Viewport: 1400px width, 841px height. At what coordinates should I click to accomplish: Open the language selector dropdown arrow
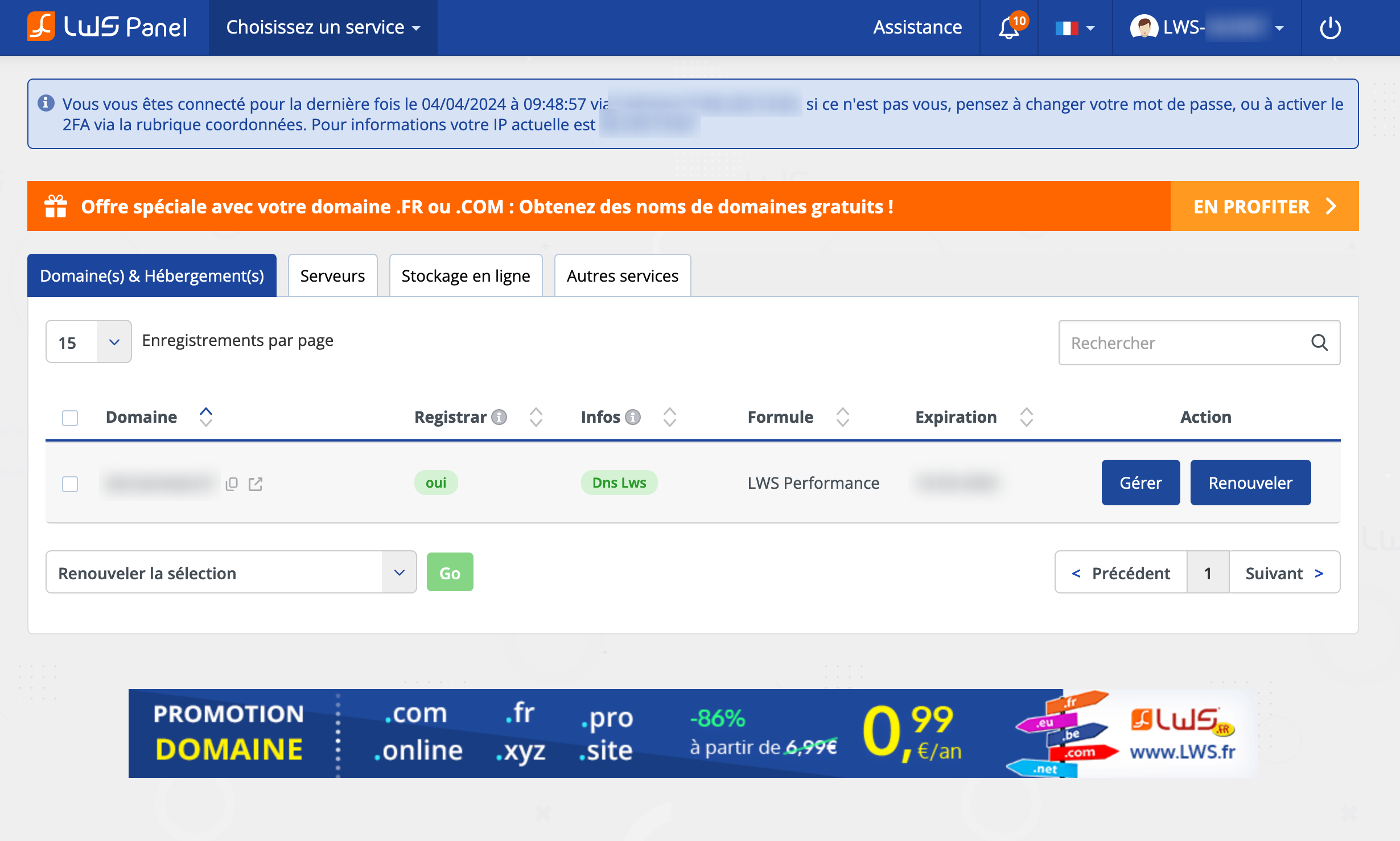coord(1090,28)
